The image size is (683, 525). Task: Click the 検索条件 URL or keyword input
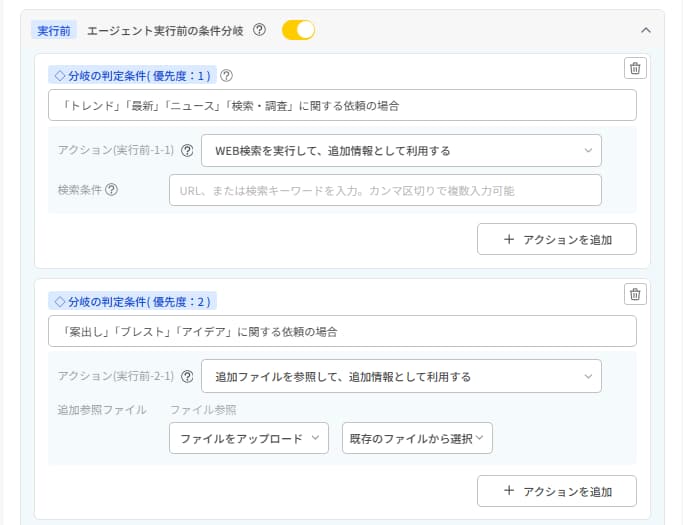tap(385, 190)
